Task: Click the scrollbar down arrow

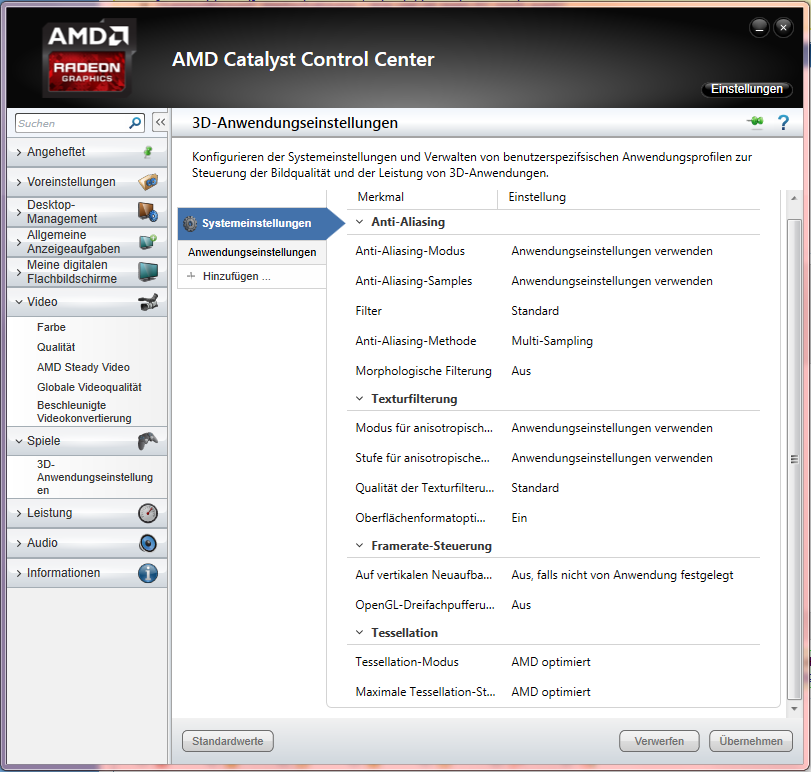Action: pyautogui.click(x=794, y=709)
